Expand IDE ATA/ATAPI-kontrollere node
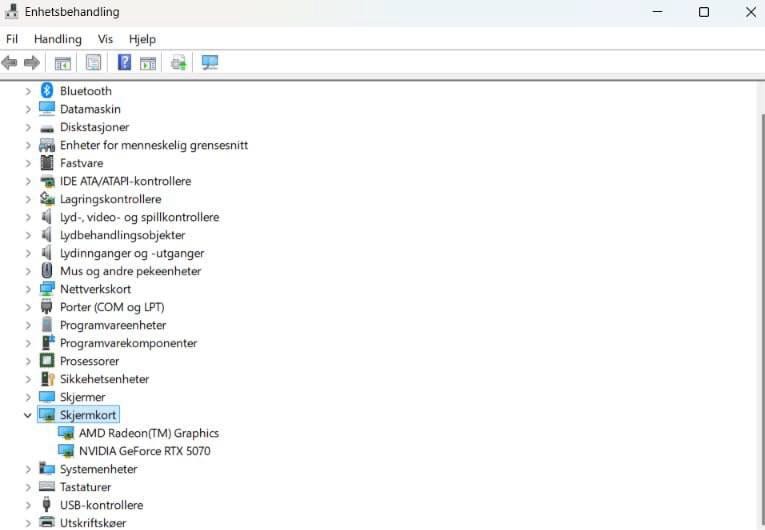The width and height of the screenshot is (765, 530). click(28, 181)
